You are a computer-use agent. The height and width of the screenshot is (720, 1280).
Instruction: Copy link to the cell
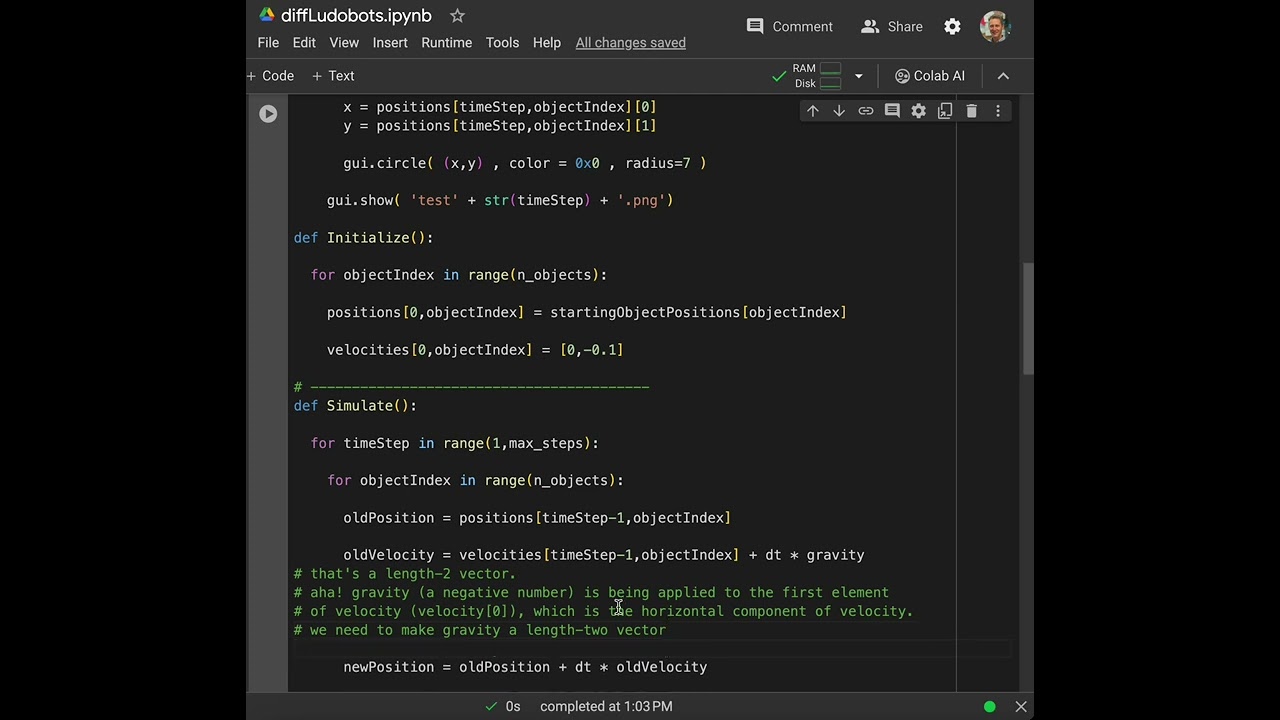[866, 111]
